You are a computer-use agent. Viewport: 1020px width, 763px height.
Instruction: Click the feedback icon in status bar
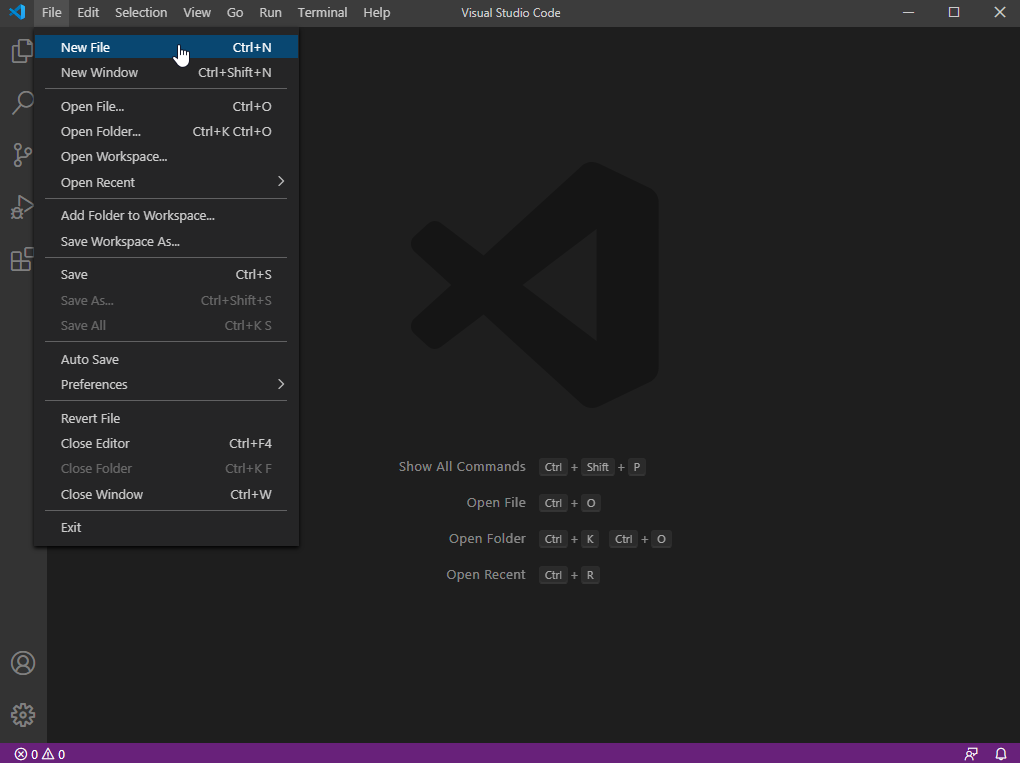point(971,754)
